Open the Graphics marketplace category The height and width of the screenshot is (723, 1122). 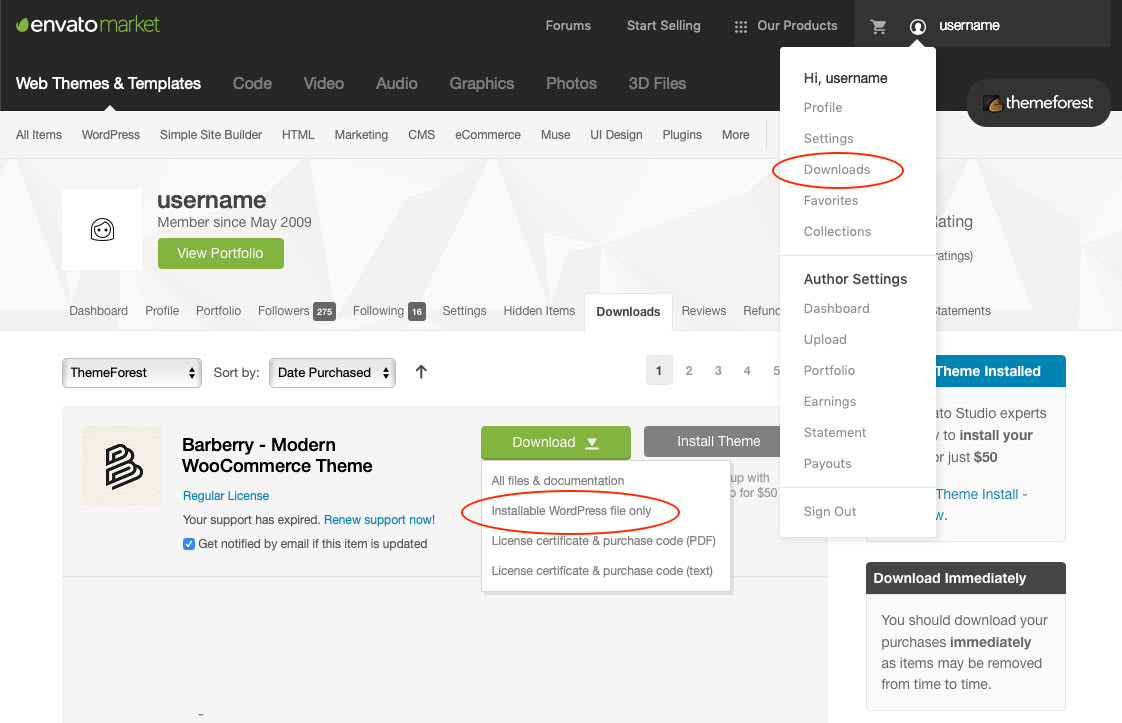[x=482, y=83]
